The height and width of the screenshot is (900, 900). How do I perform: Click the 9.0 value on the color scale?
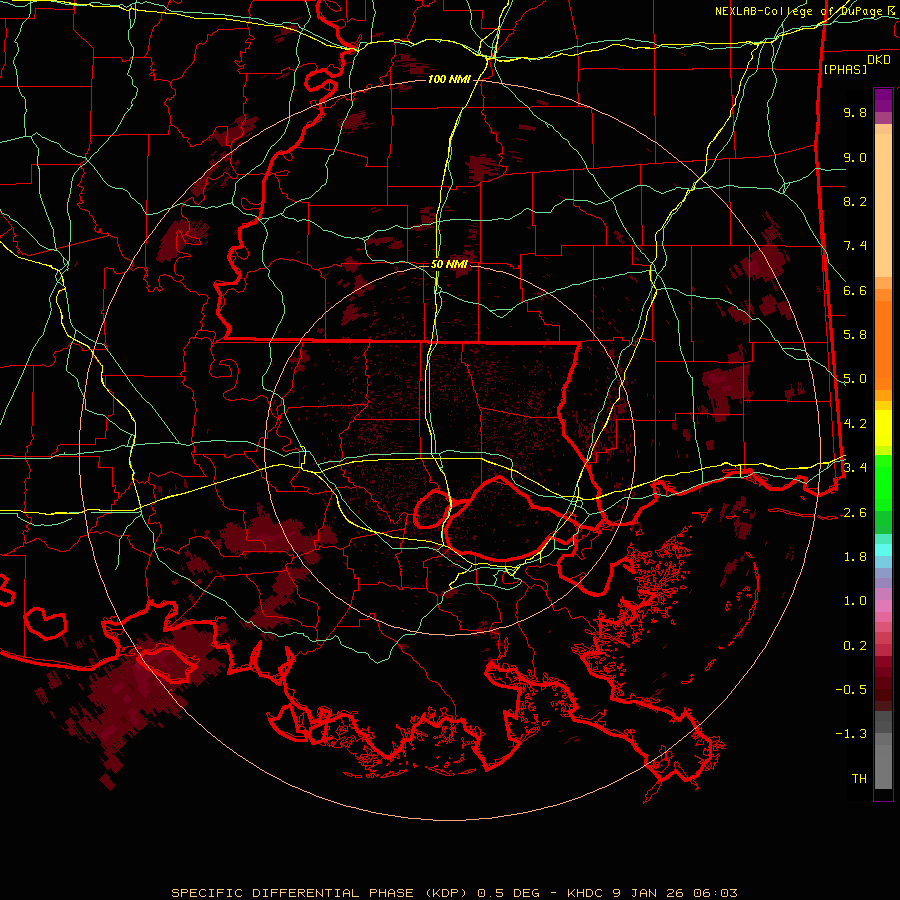855,157
